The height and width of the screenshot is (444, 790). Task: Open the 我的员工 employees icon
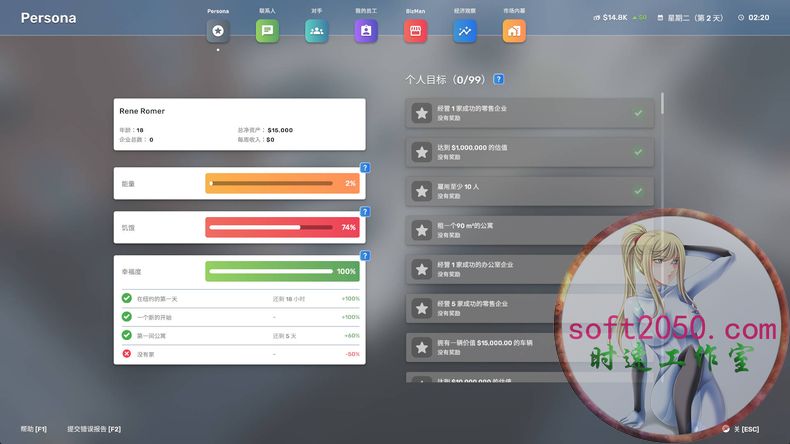366,31
